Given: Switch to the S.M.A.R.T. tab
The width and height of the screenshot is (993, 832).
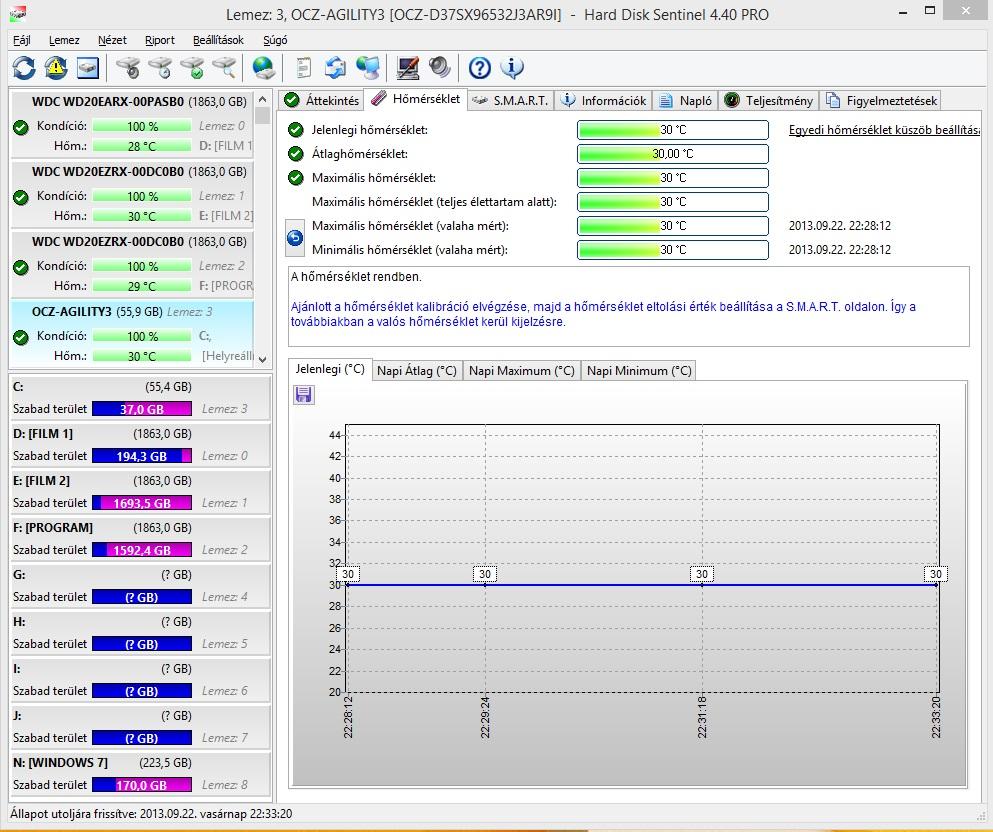Looking at the screenshot, I should tap(509, 100).
